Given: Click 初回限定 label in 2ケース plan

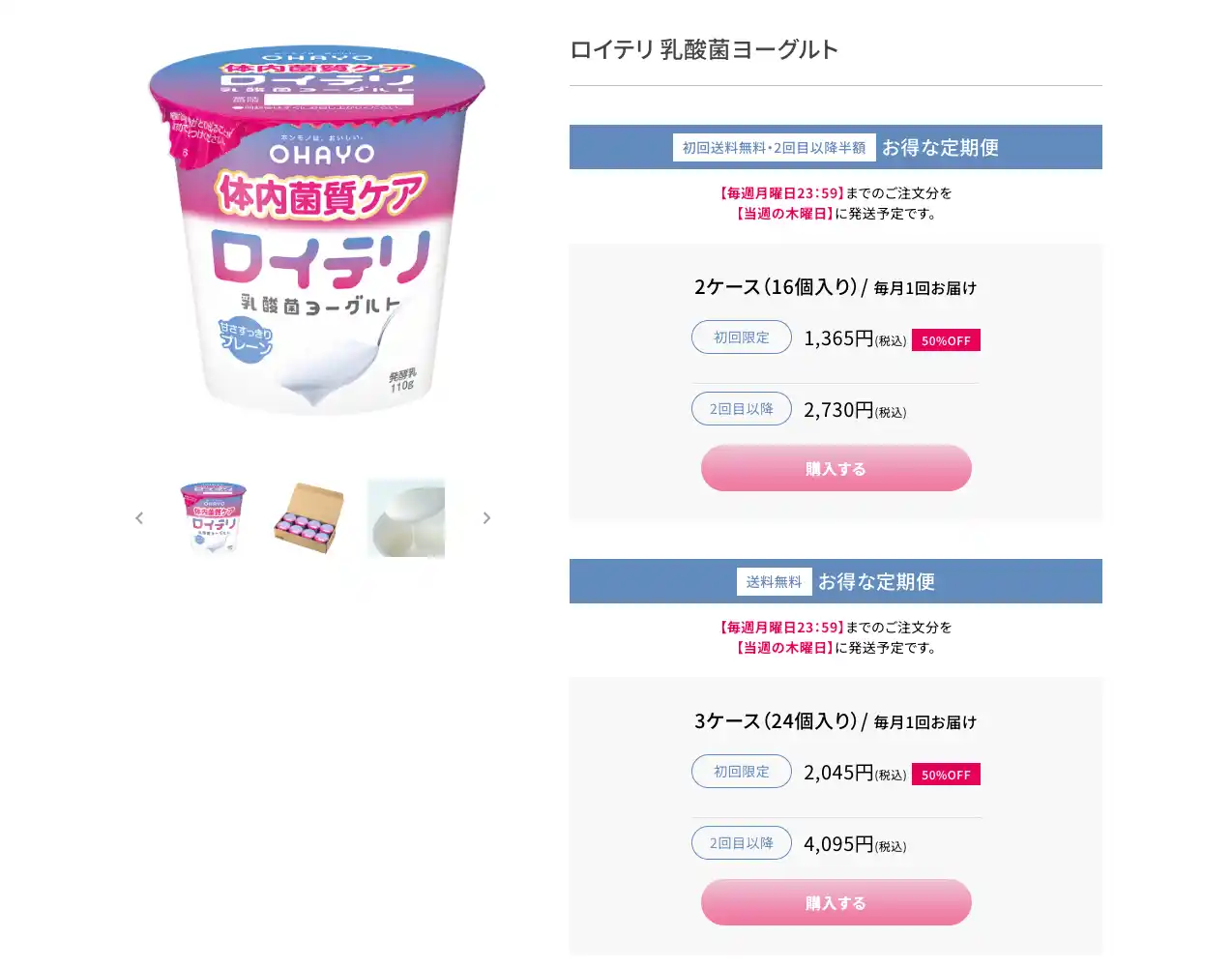Looking at the screenshot, I should (x=742, y=337).
